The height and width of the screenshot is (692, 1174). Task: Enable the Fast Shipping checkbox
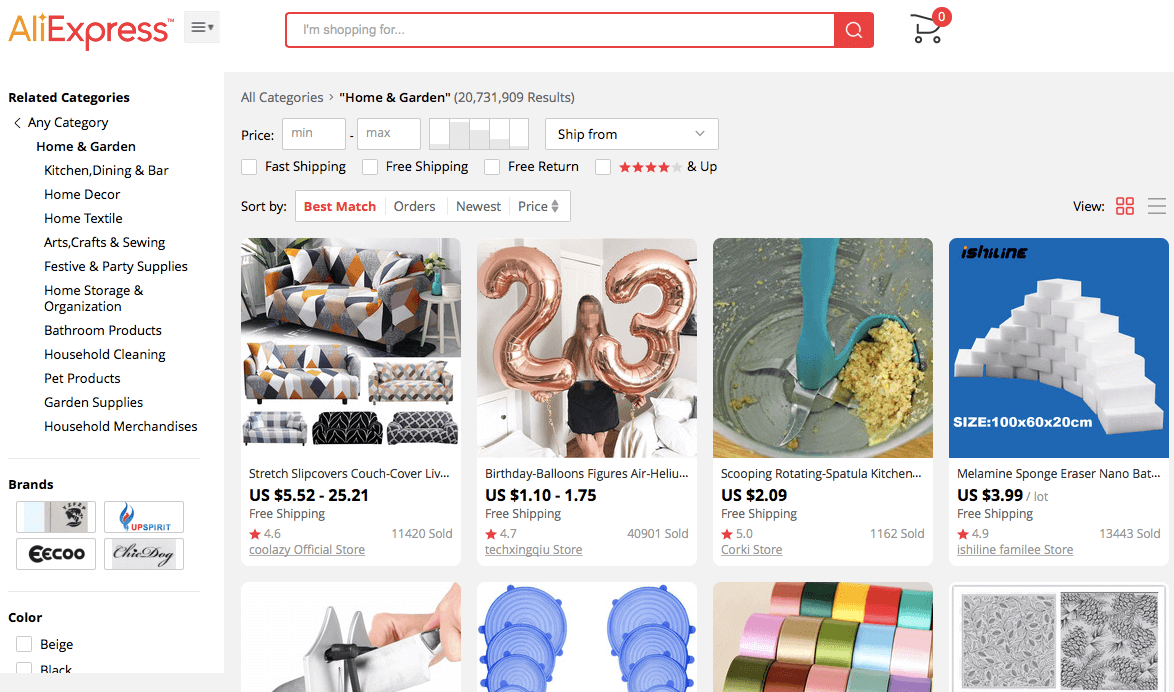pos(249,167)
